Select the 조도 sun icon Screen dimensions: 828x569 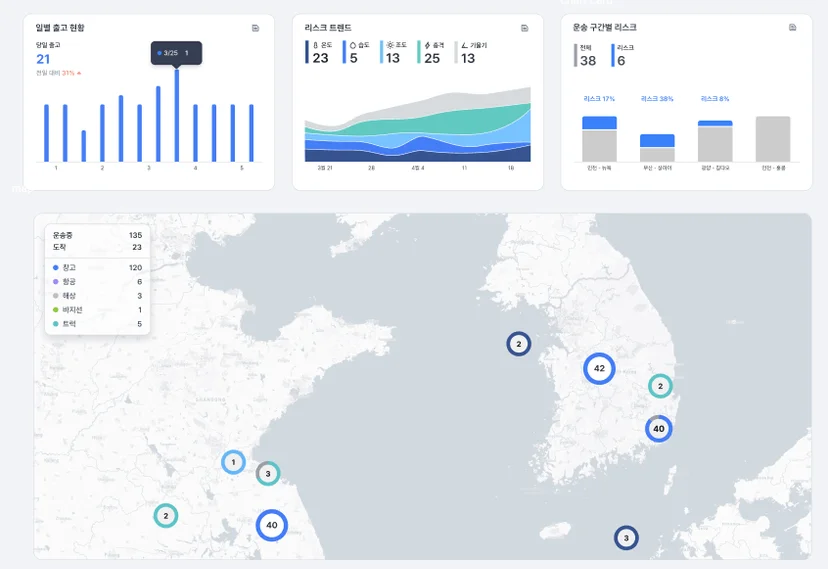pos(390,45)
